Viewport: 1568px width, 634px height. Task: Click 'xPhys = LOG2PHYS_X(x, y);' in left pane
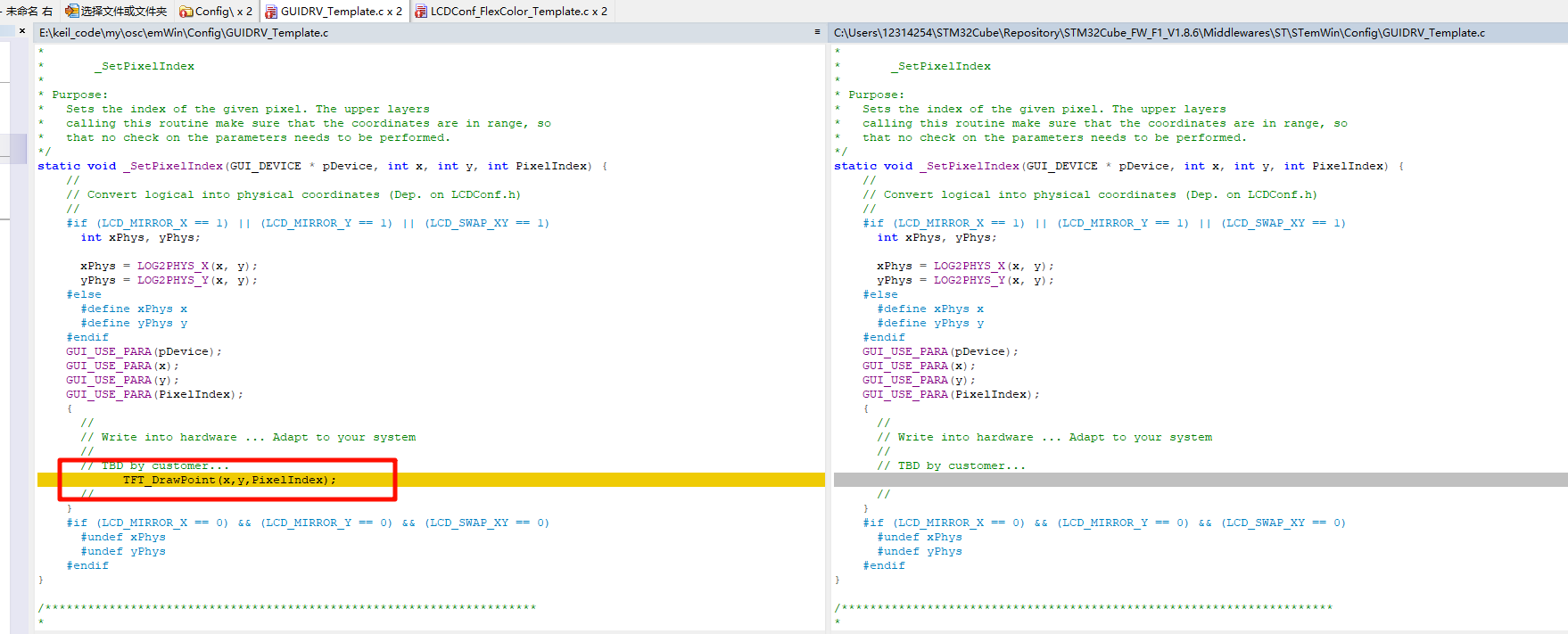click(169, 266)
